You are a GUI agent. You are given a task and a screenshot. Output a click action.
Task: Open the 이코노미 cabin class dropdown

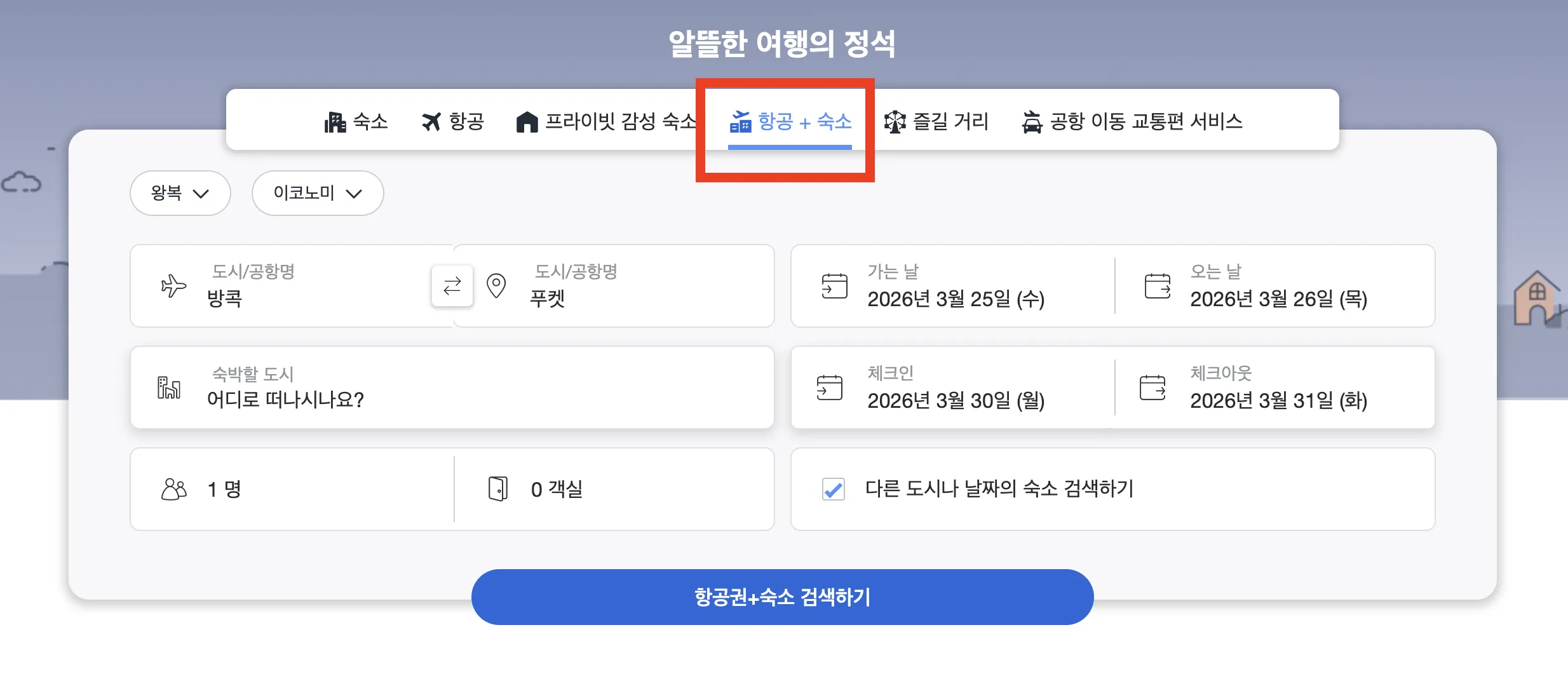tap(318, 193)
